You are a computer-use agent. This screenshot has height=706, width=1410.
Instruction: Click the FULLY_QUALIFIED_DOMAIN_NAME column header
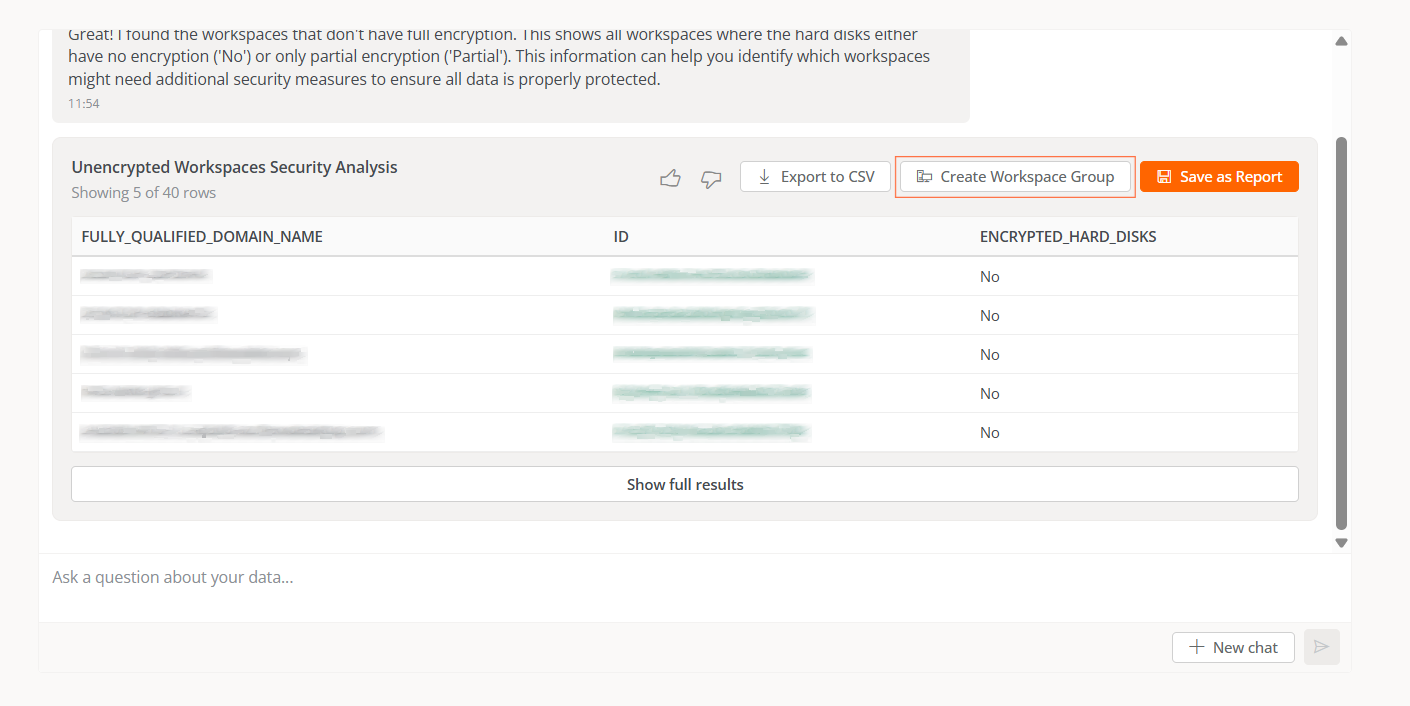coord(202,237)
